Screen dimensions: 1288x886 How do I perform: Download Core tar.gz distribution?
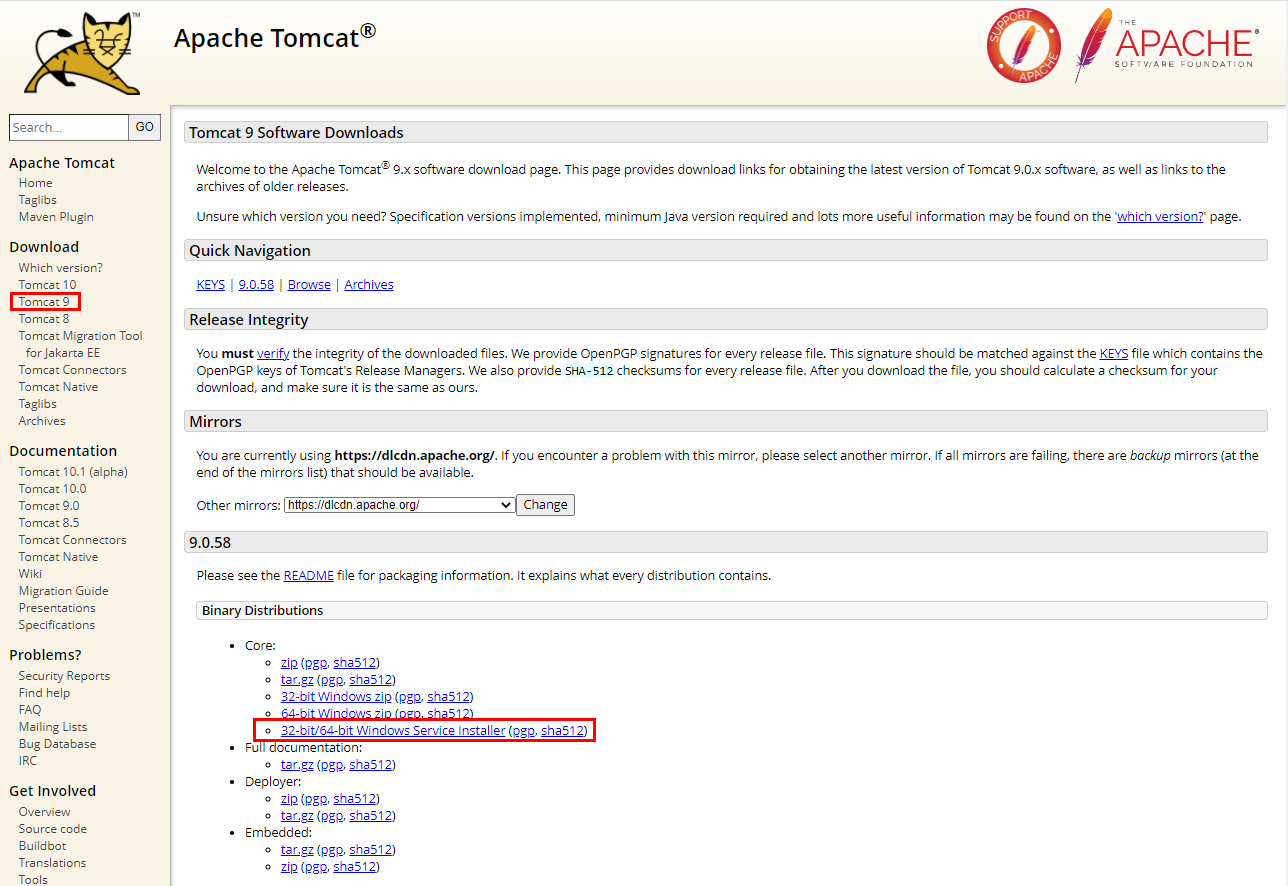click(297, 679)
